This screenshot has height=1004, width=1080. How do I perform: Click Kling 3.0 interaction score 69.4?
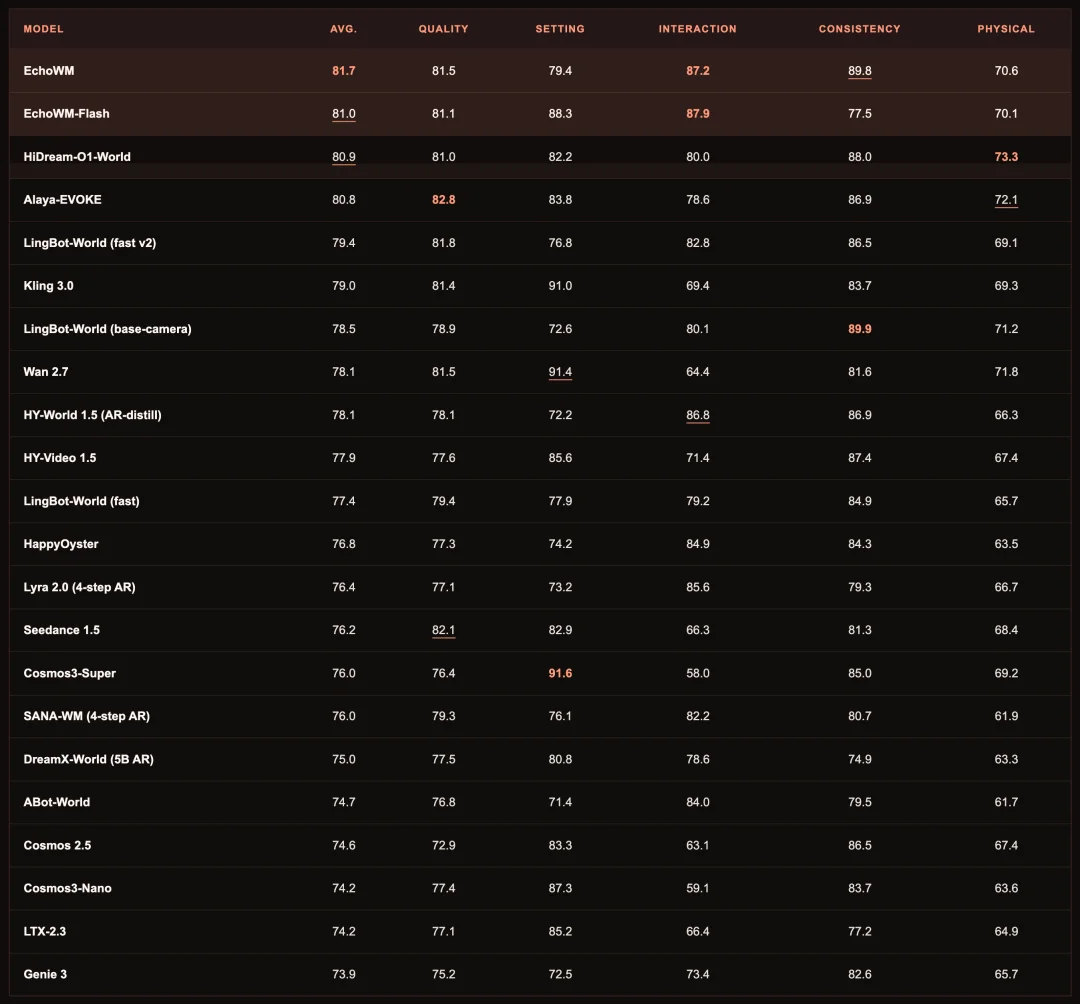click(x=698, y=286)
